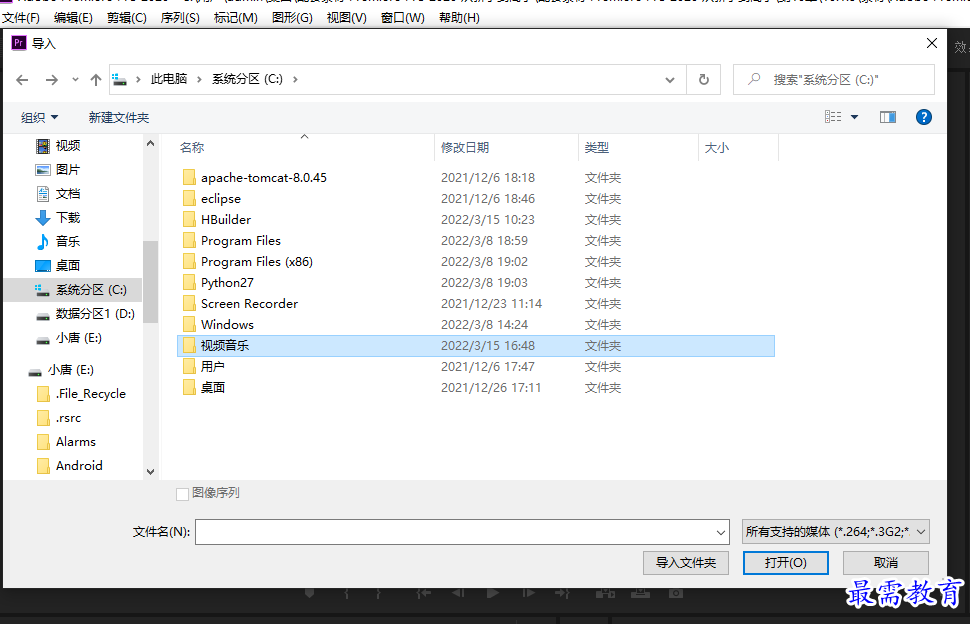970x624 pixels.
Task: Select 文档 in the navigation pane
Action: point(58,194)
